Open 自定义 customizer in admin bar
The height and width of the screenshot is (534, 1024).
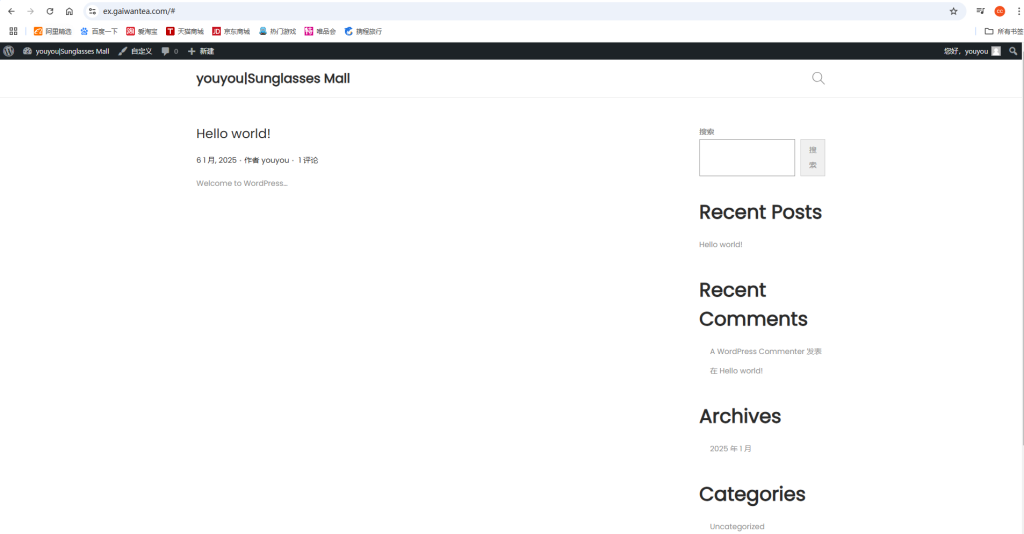tap(135, 51)
